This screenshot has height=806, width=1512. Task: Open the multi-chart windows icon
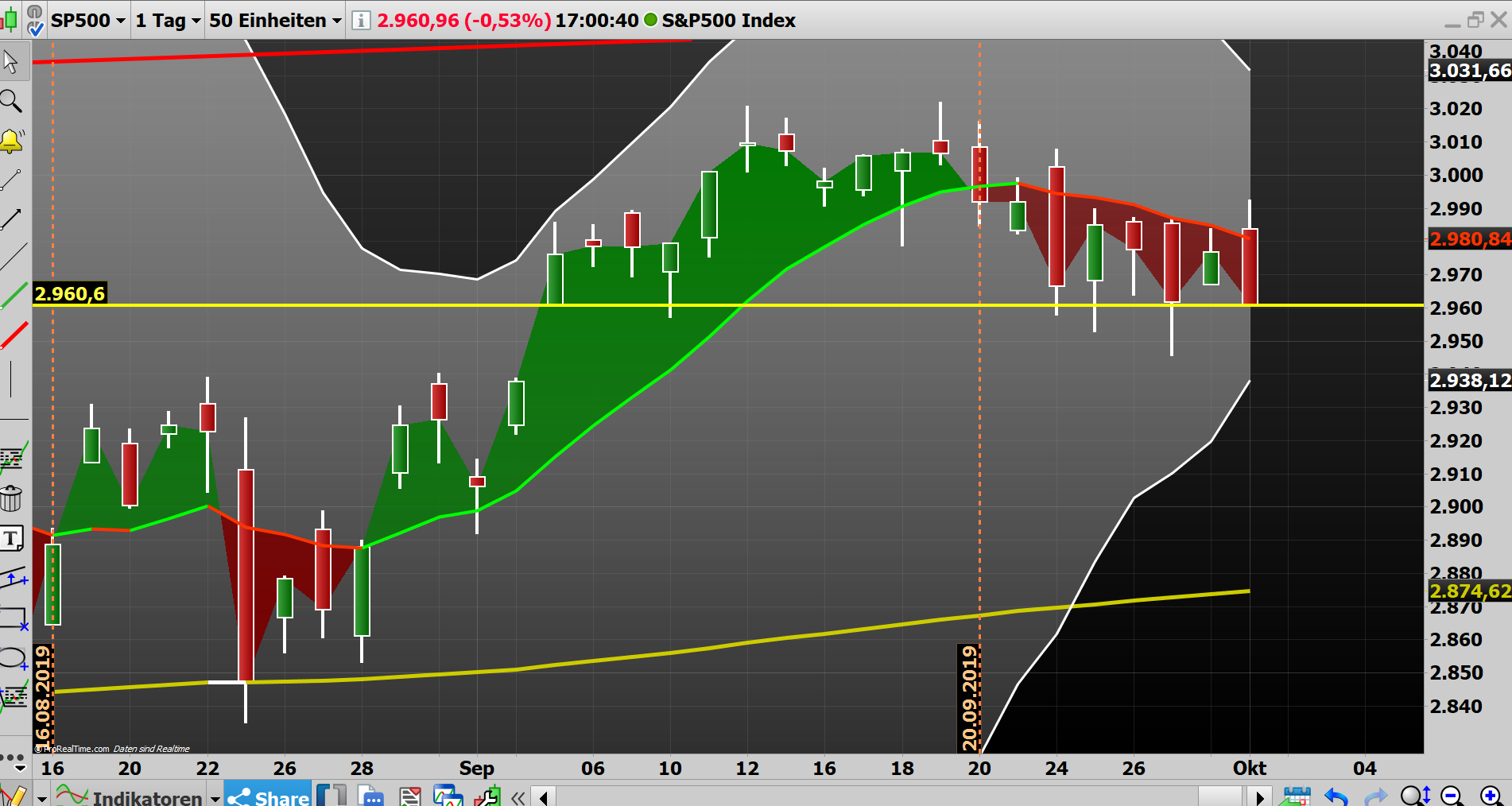point(448,796)
